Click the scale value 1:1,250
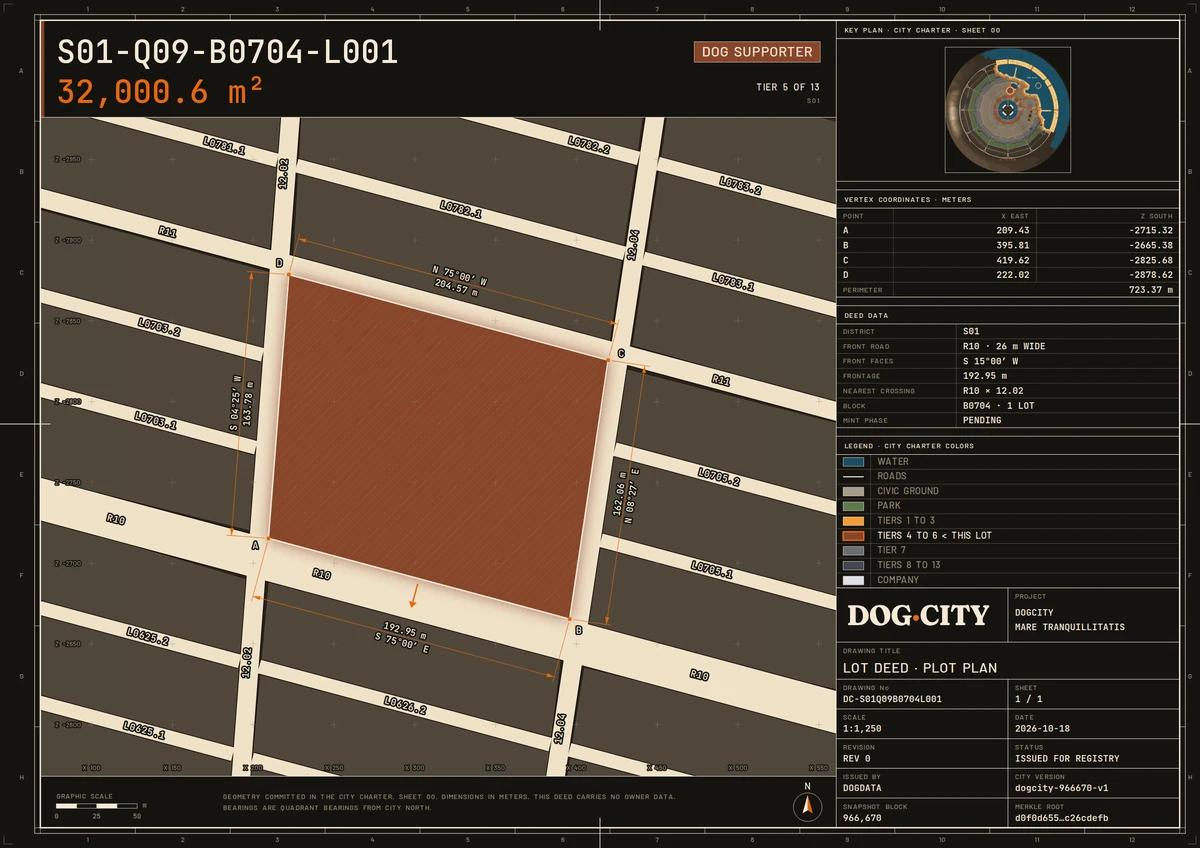This screenshot has width=1200, height=848. tap(862, 729)
